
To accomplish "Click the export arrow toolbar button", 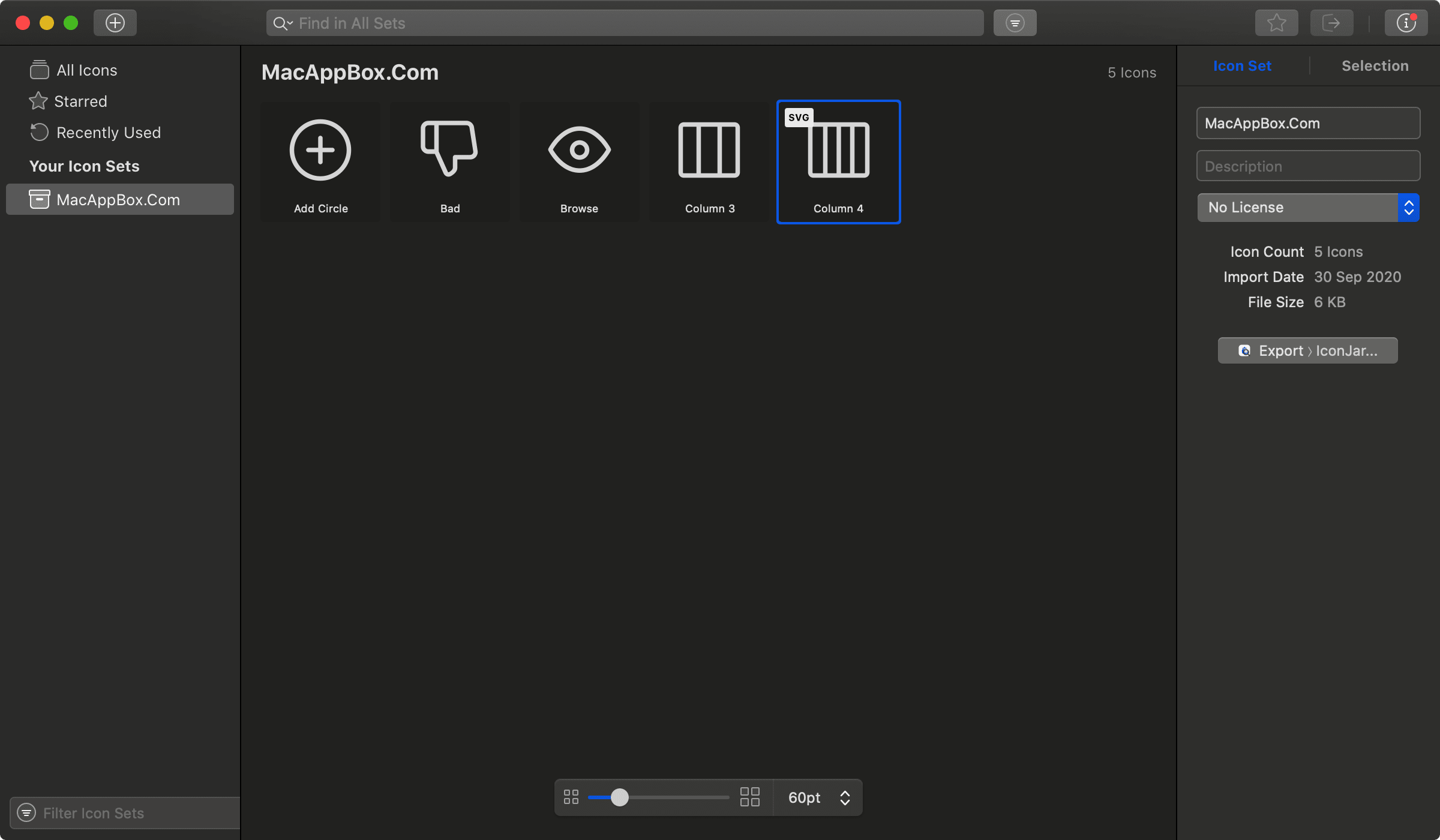I will point(1331,23).
